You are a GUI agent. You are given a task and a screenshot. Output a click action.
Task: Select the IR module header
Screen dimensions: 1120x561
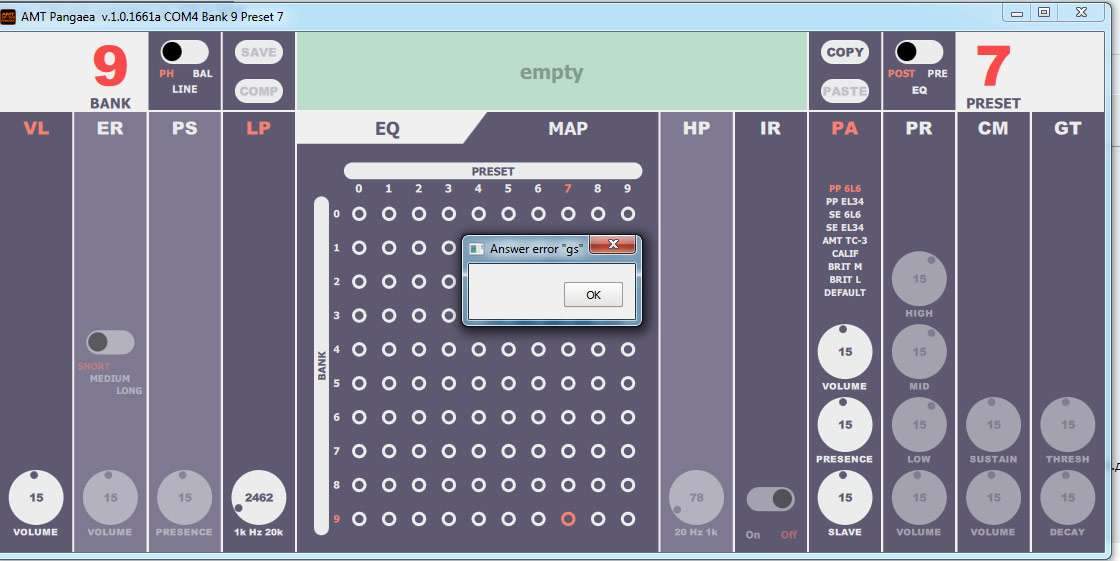(771, 129)
